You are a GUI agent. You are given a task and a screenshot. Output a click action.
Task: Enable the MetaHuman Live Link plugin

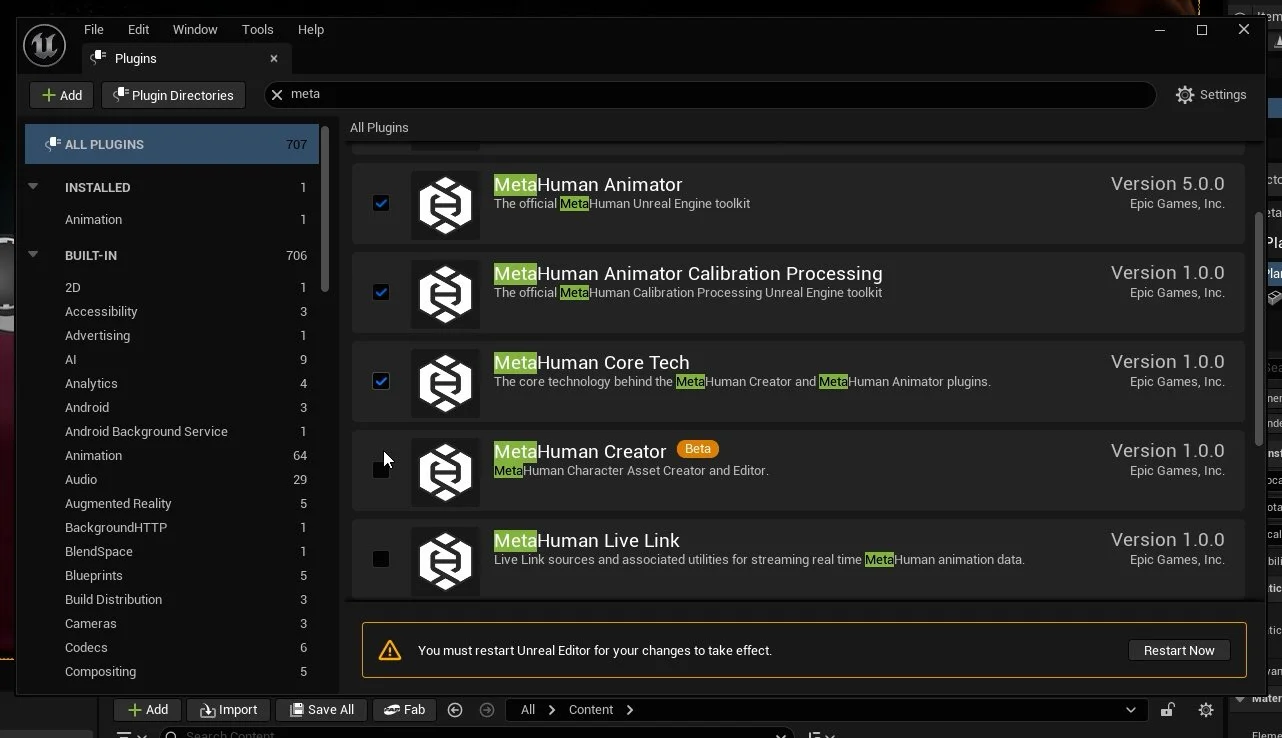(381, 559)
